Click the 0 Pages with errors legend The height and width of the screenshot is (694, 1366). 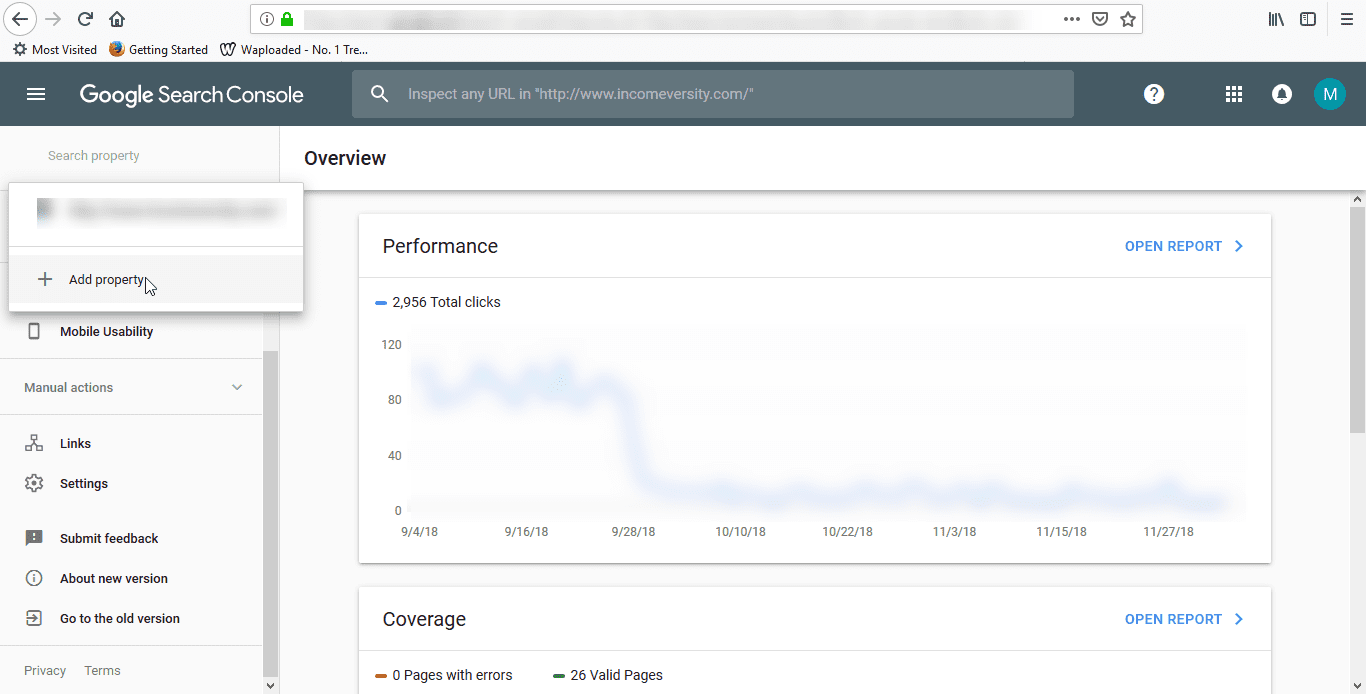(x=444, y=675)
